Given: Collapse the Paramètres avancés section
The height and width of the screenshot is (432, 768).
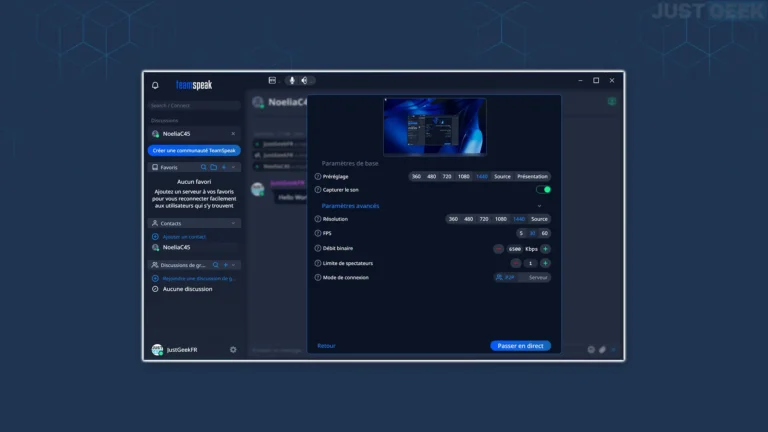Looking at the screenshot, I should 539,206.
